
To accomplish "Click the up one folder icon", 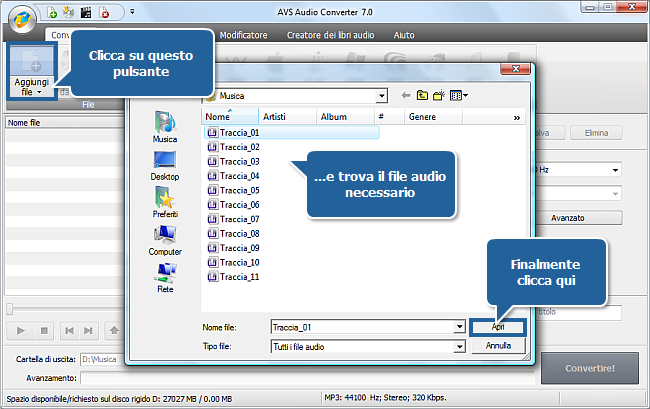I will [422, 96].
